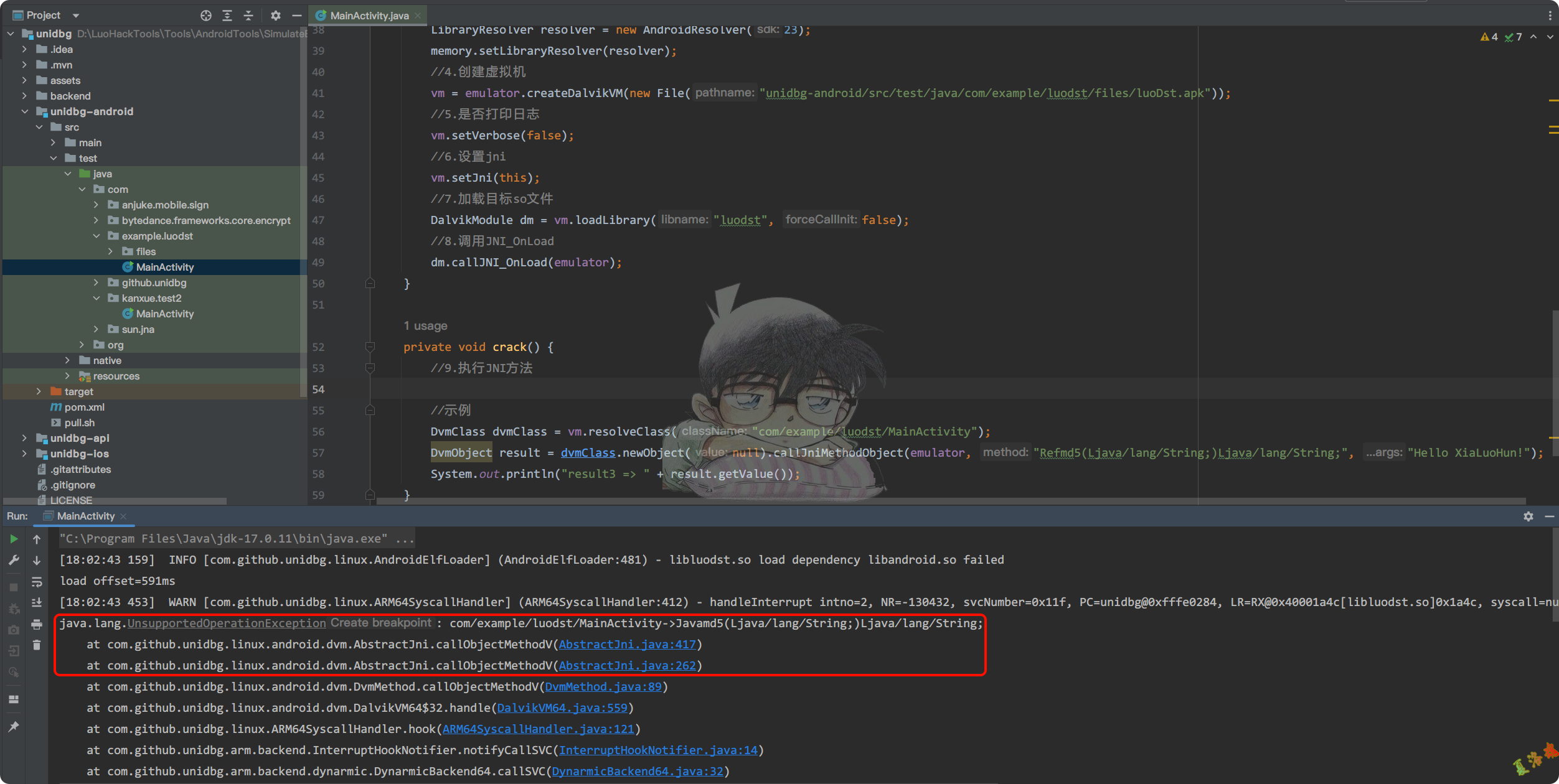
Task: Select the MainActivity tab in Run panel
Action: [85, 516]
